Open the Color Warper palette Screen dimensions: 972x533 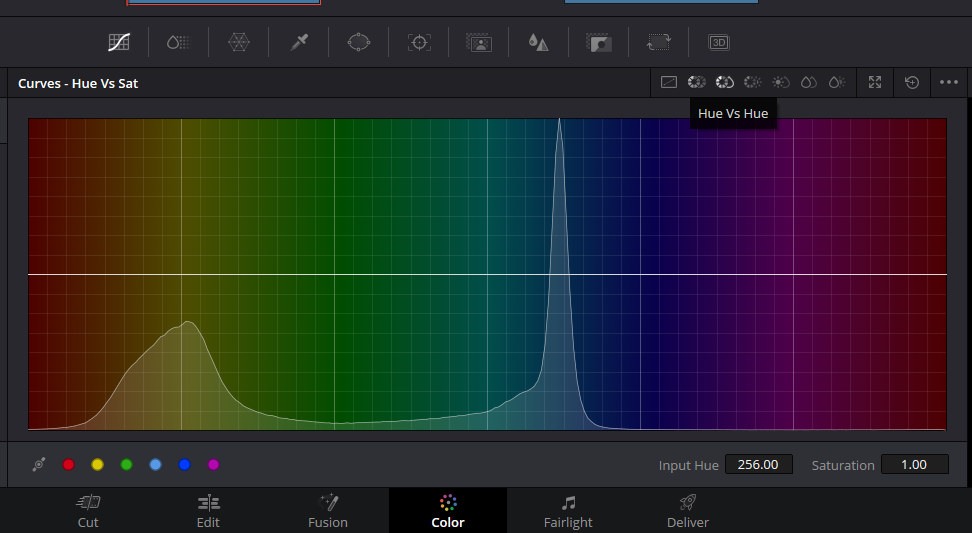(x=239, y=42)
